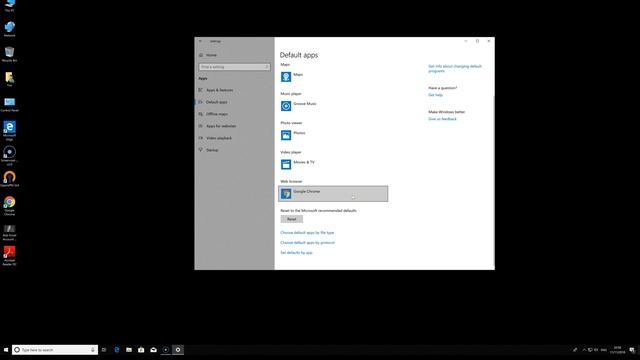The width and height of the screenshot is (640, 360).
Task: Click the This PC desktop icon
Action: pos(9,5)
